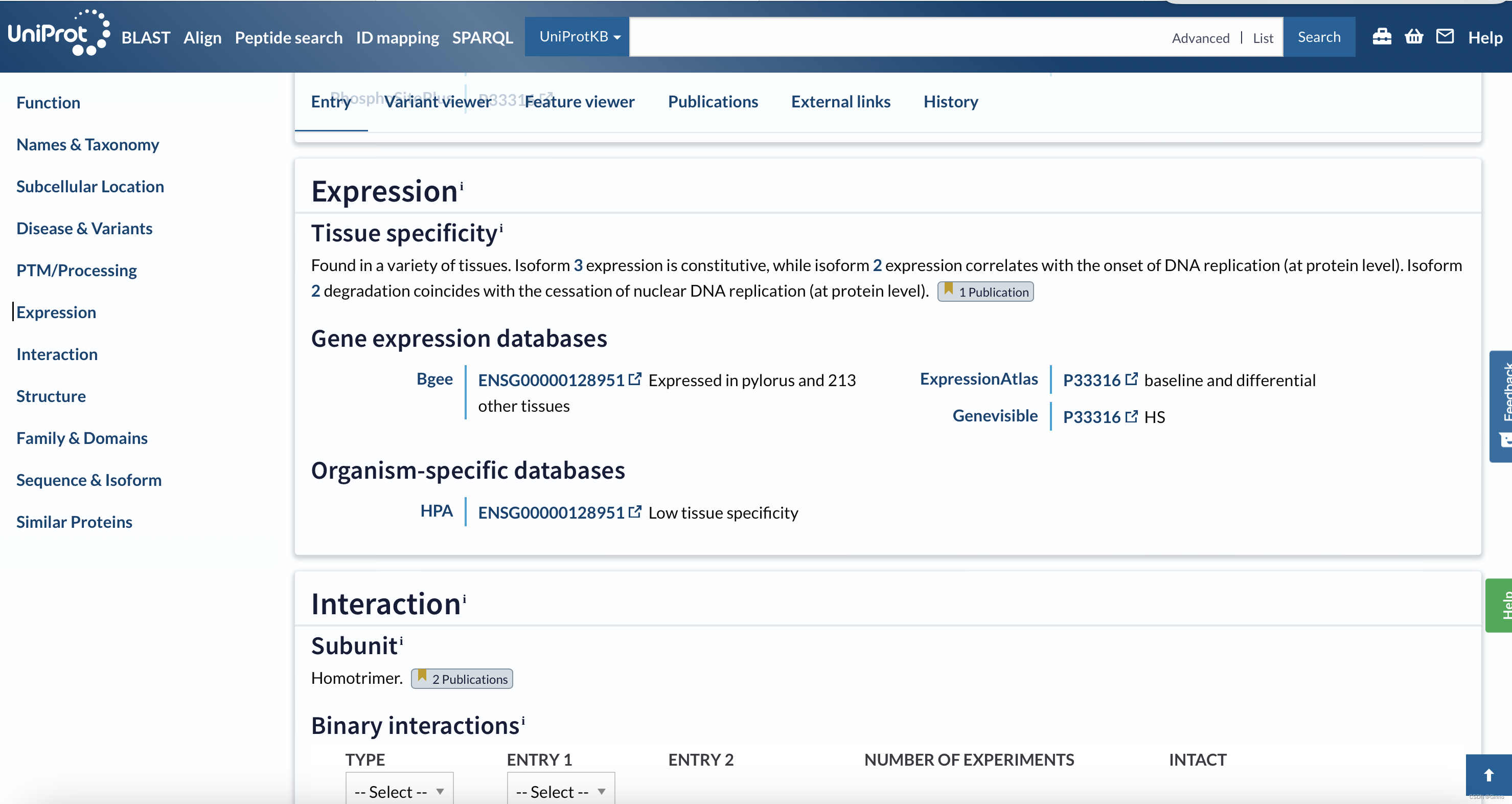Open the basket icon

point(1414,36)
